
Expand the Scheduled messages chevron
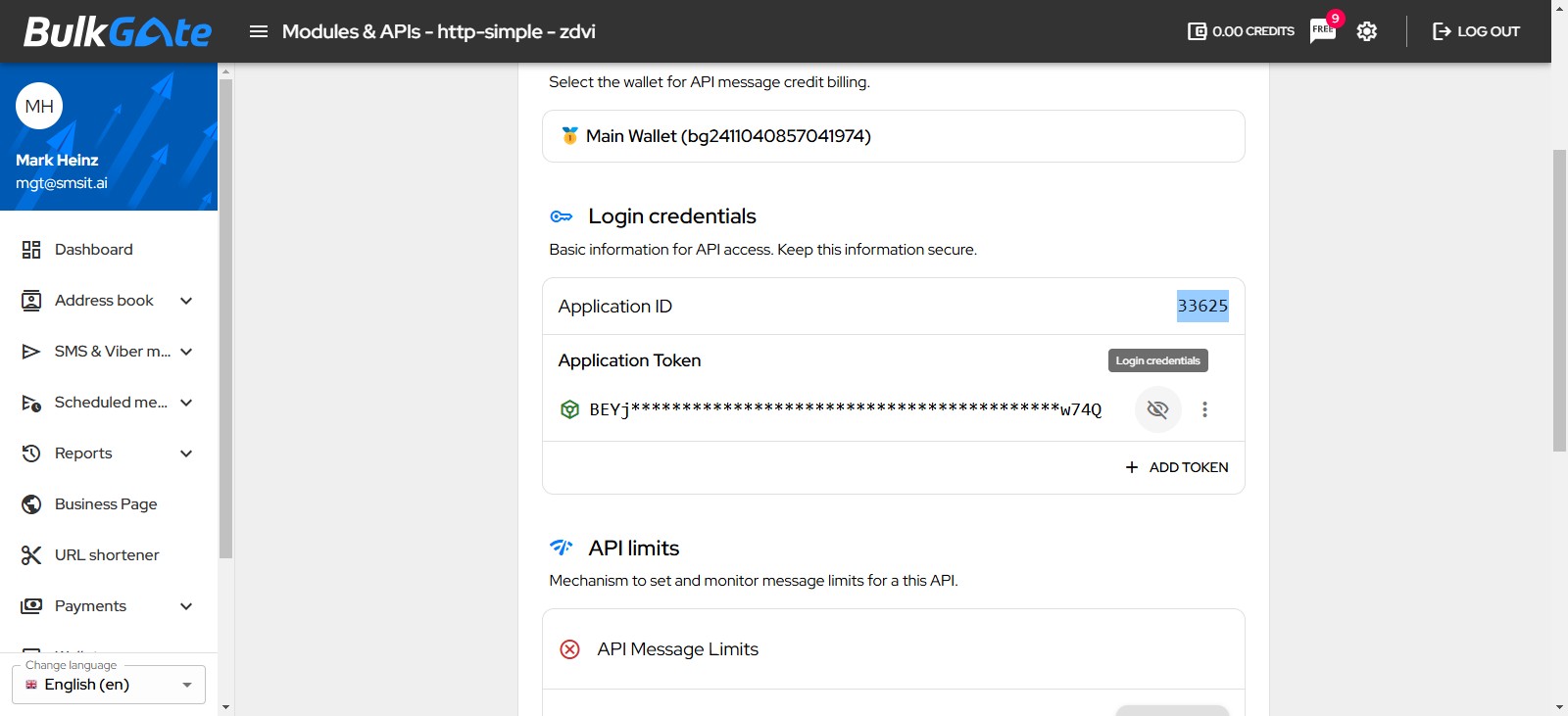pyautogui.click(x=186, y=403)
